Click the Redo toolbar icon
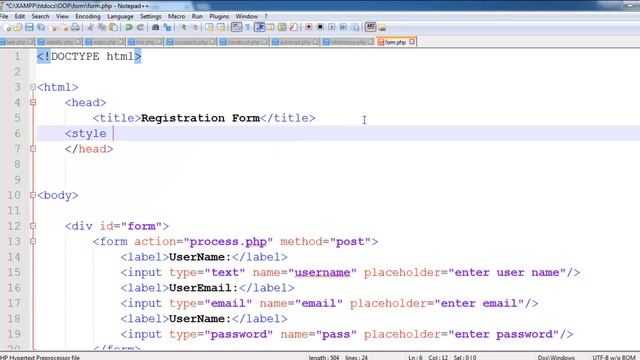 point(140,27)
